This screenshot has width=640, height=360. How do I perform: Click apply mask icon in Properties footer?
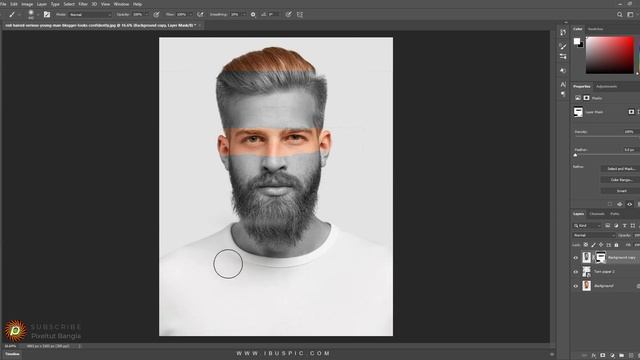pyautogui.click(x=620, y=204)
